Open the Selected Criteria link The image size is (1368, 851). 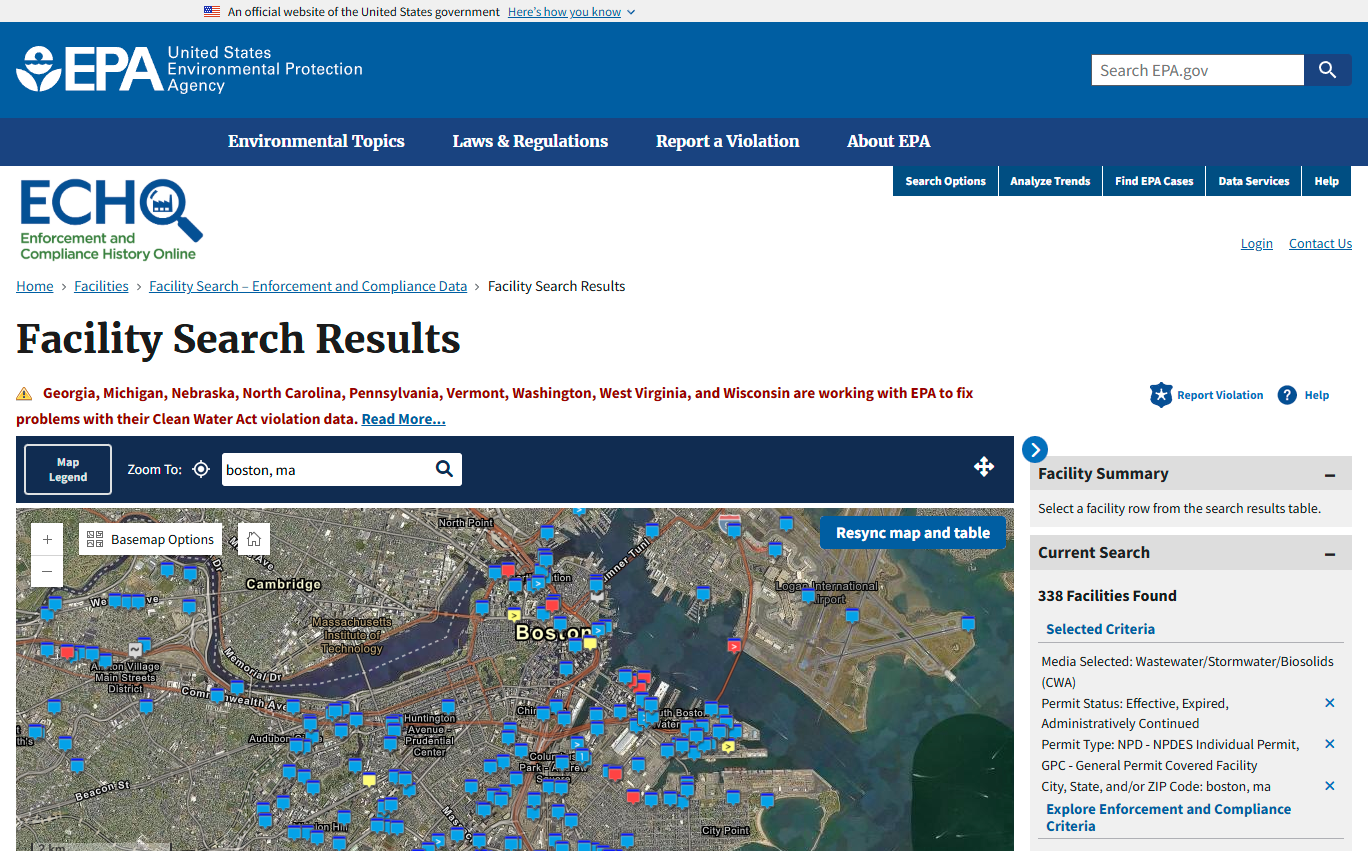(x=1100, y=629)
